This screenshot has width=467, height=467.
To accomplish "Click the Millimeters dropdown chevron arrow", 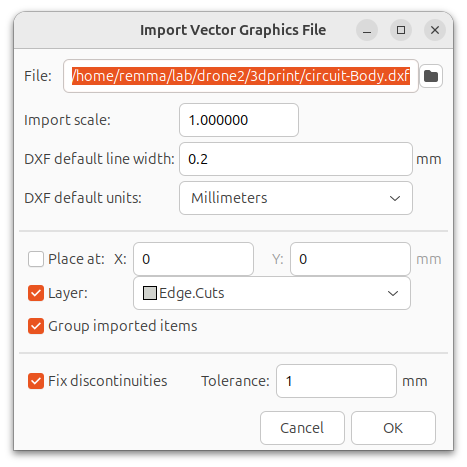I will click(x=395, y=198).
